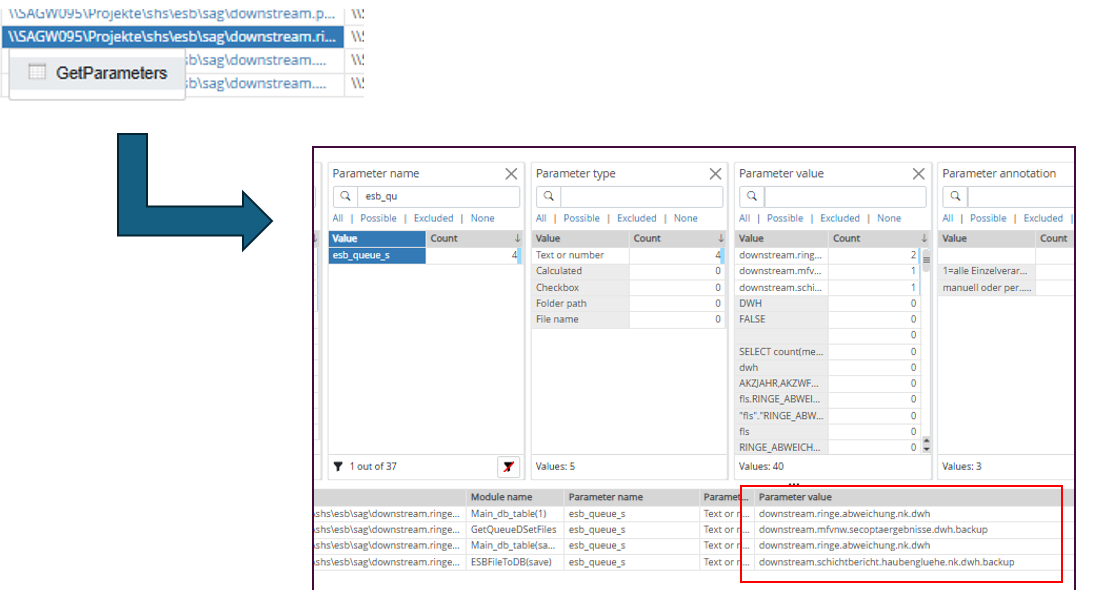Click the sort arrow in Parameter name Count column

[x=517, y=239]
